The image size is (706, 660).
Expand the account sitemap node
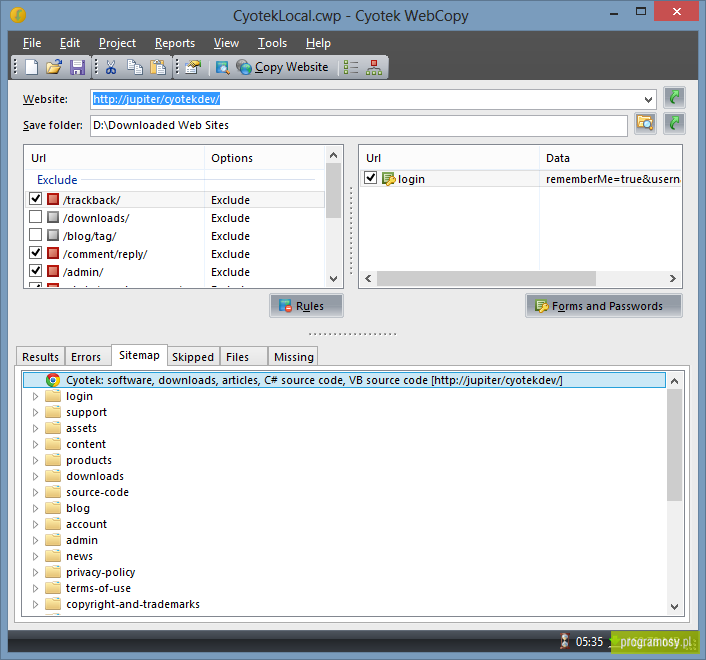(36, 524)
